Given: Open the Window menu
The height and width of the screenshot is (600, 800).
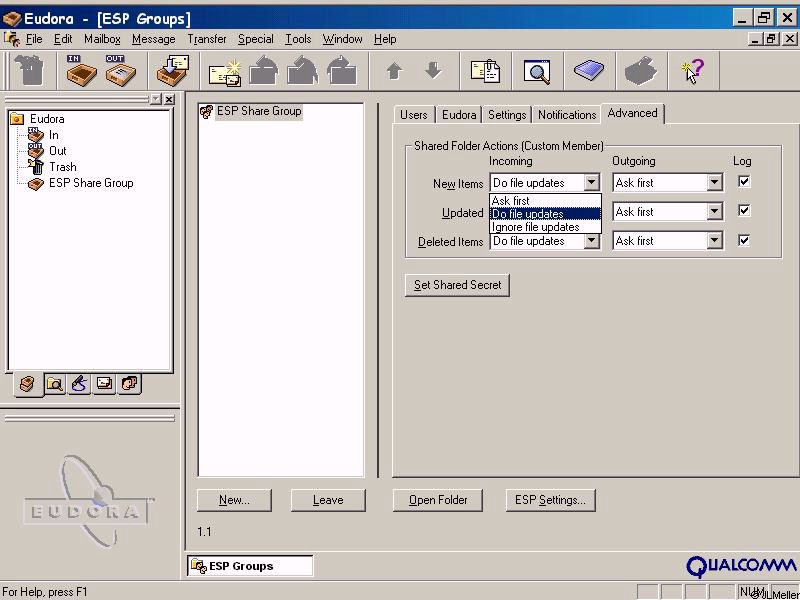Looking at the screenshot, I should [x=342, y=39].
